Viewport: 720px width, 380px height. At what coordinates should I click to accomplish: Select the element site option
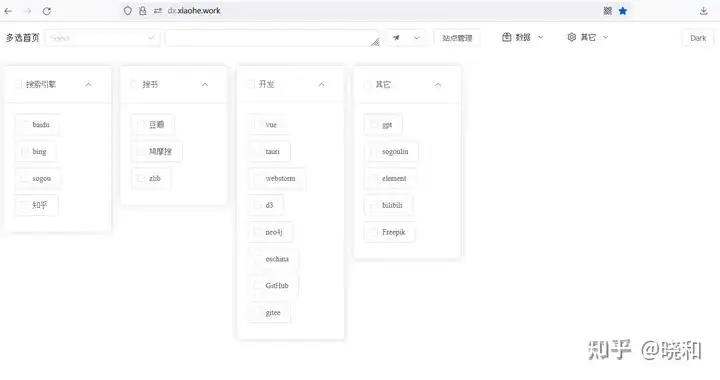coord(390,179)
